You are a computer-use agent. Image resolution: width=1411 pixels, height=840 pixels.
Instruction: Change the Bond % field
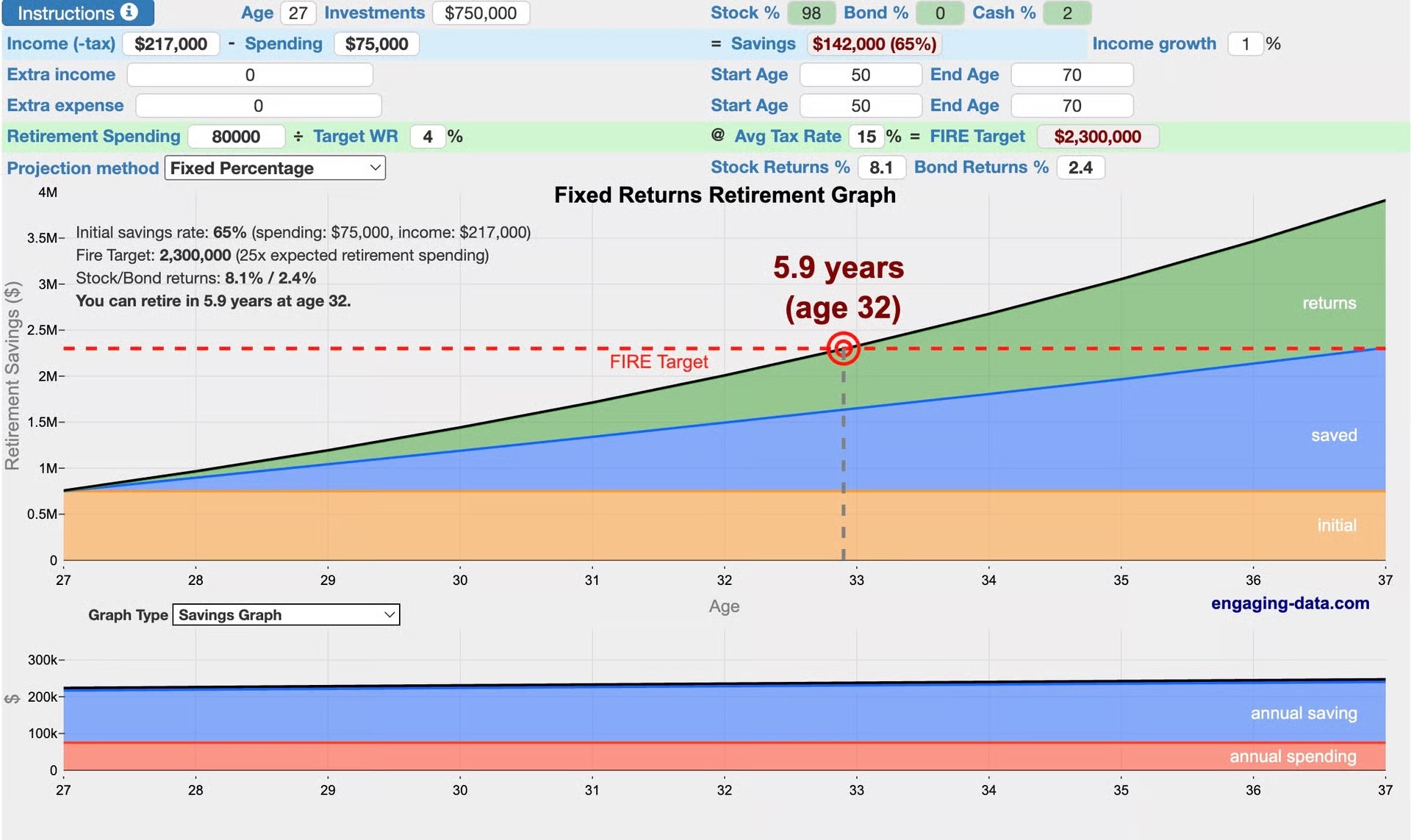939,13
